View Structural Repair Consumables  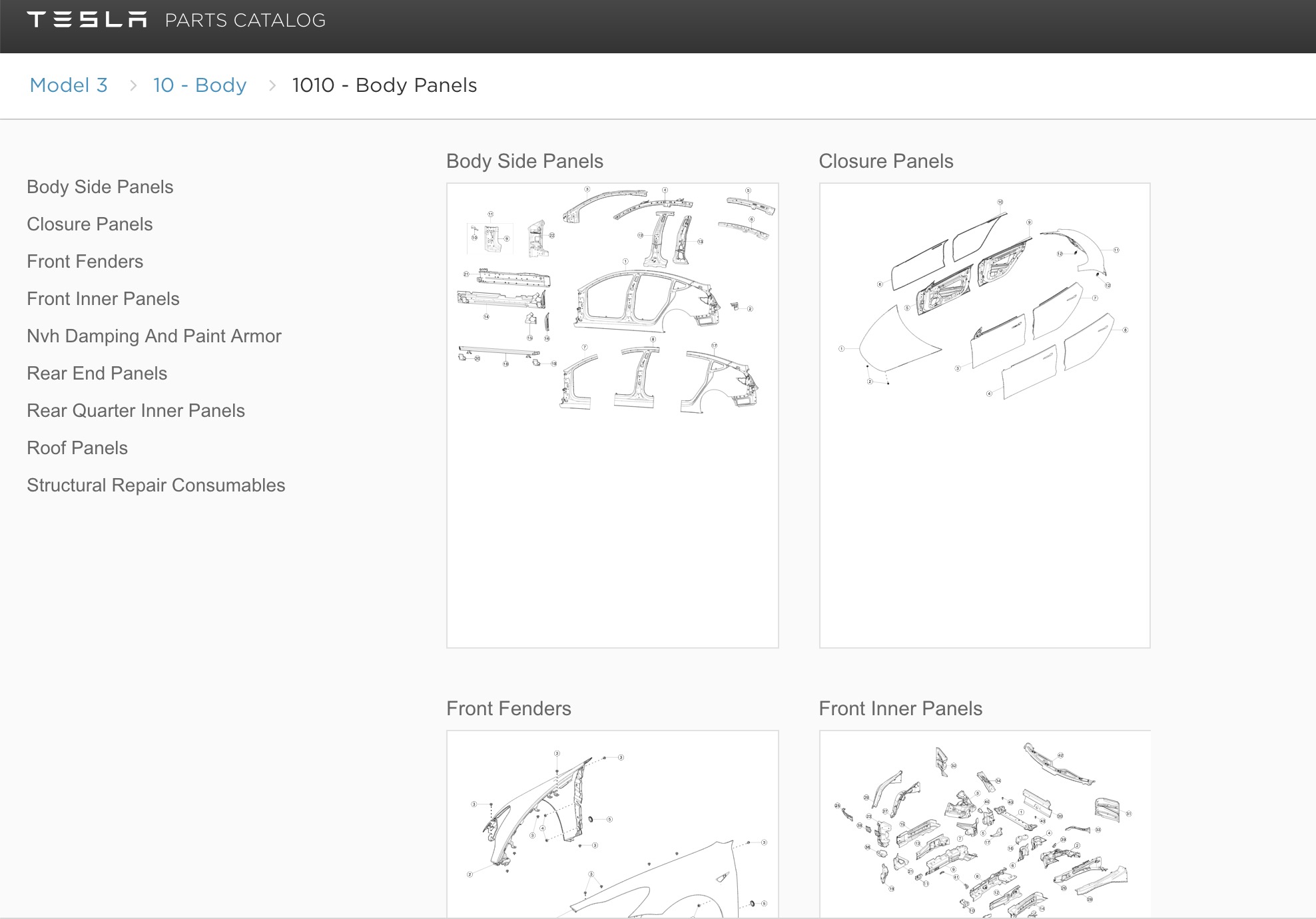click(x=155, y=485)
